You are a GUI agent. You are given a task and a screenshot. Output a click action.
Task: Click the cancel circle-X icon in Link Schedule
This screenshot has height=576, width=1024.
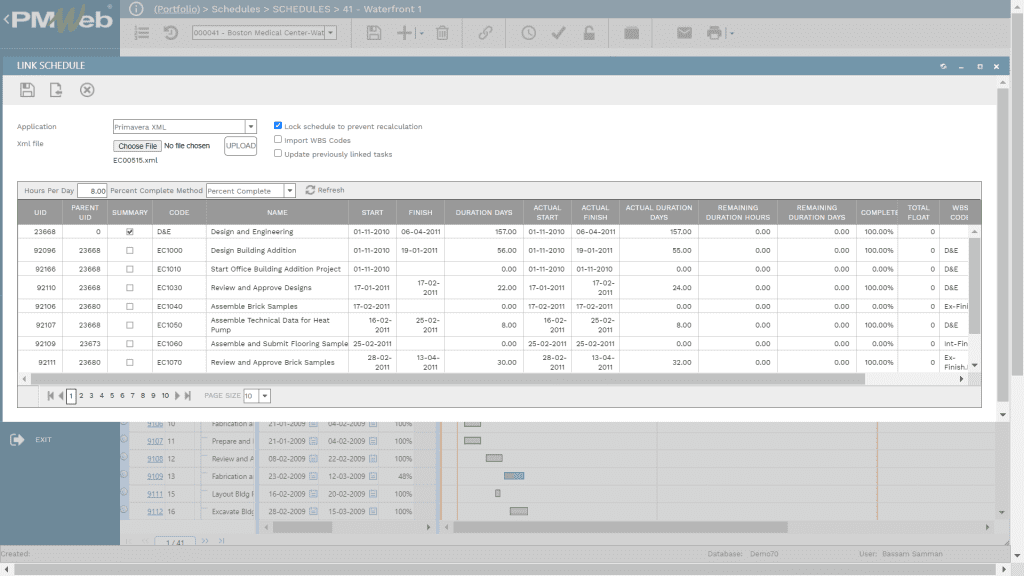[x=87, y=90]
